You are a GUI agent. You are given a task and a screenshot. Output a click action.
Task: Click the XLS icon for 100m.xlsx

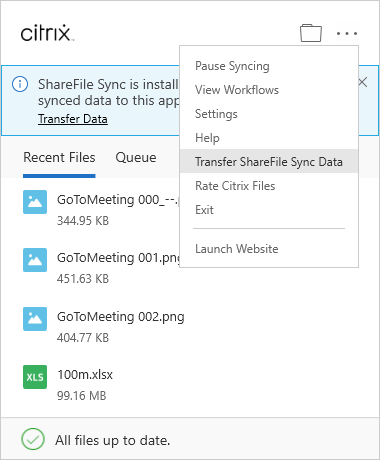[x=35, y=377]
